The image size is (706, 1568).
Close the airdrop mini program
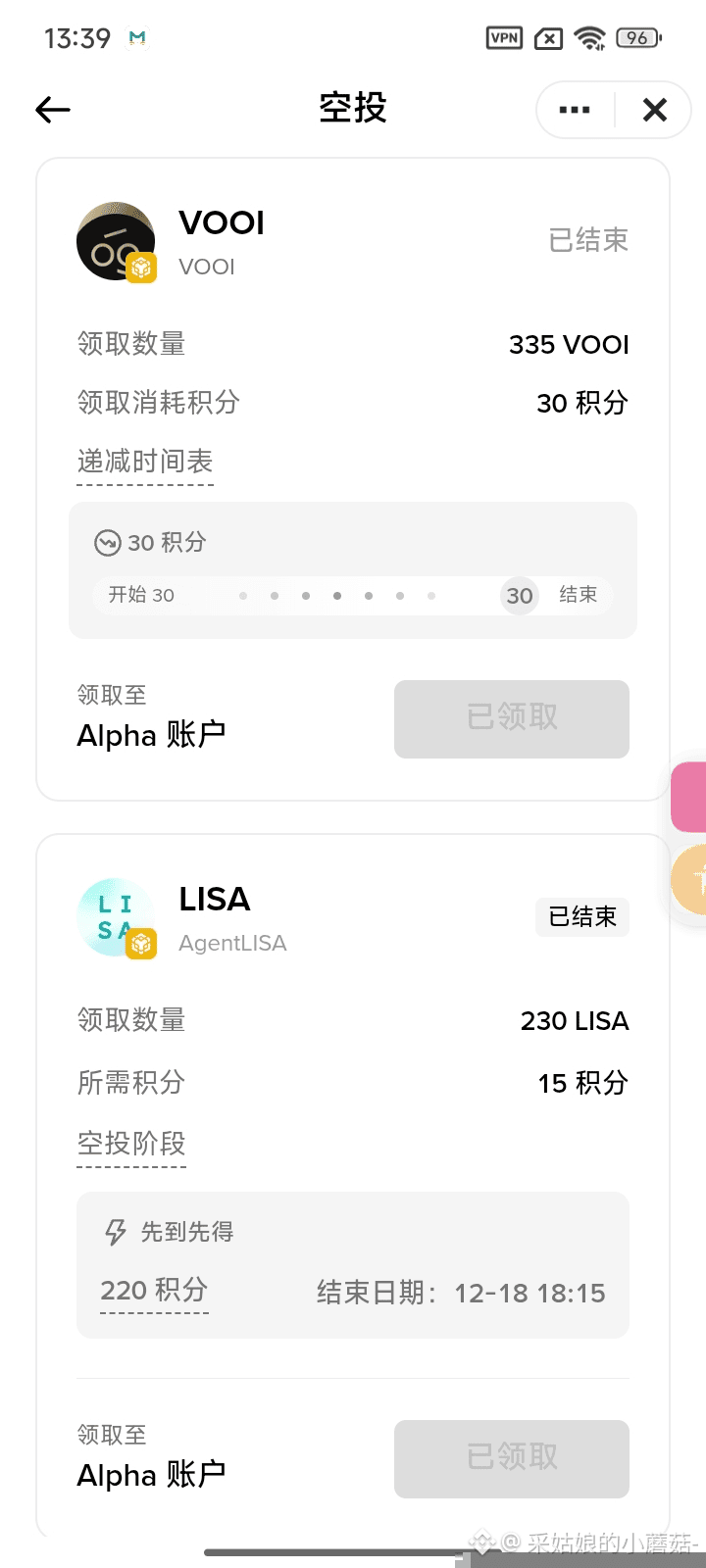click(654, 110)
